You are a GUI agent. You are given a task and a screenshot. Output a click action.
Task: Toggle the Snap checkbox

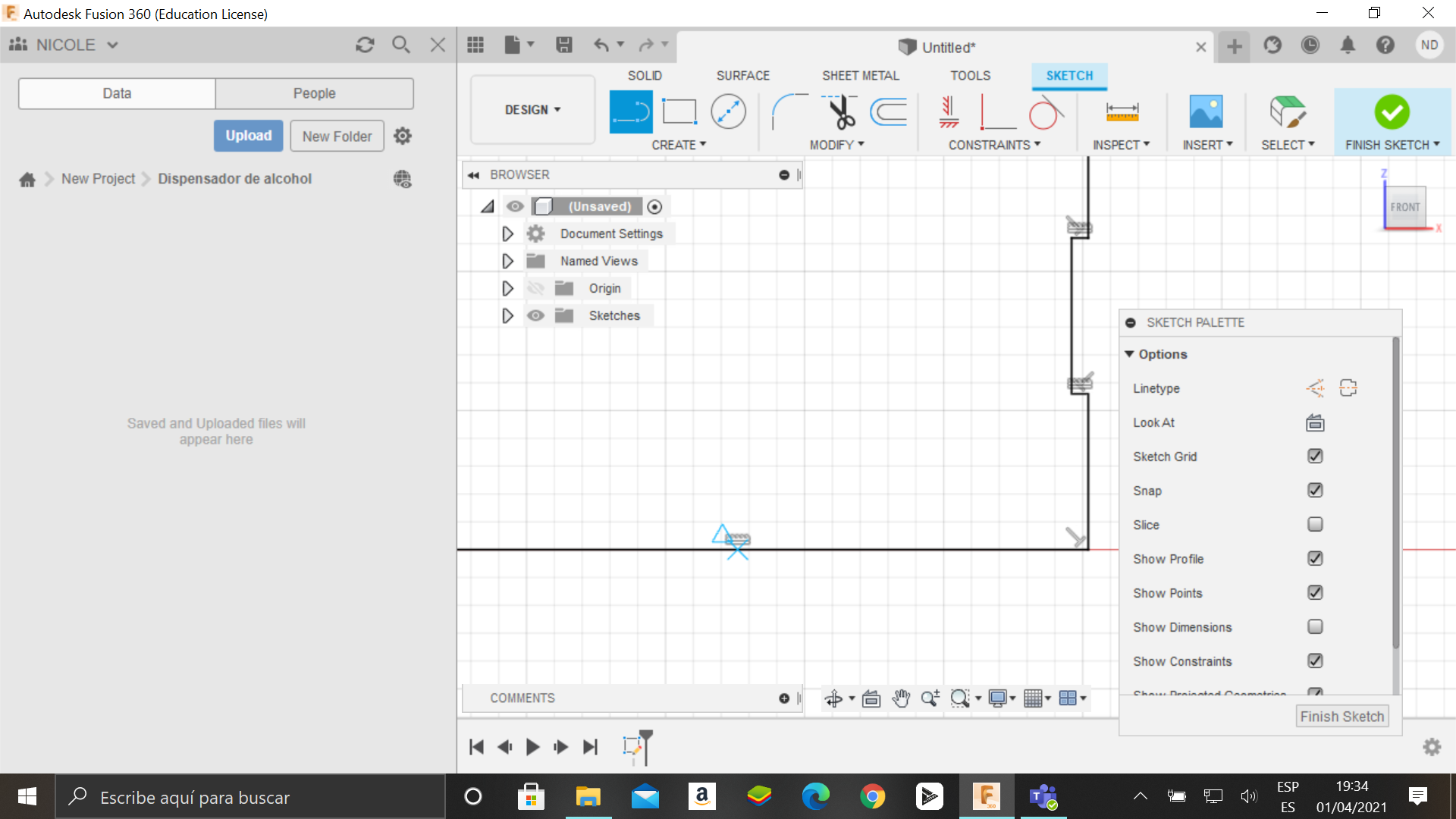tap(1315, 491)
